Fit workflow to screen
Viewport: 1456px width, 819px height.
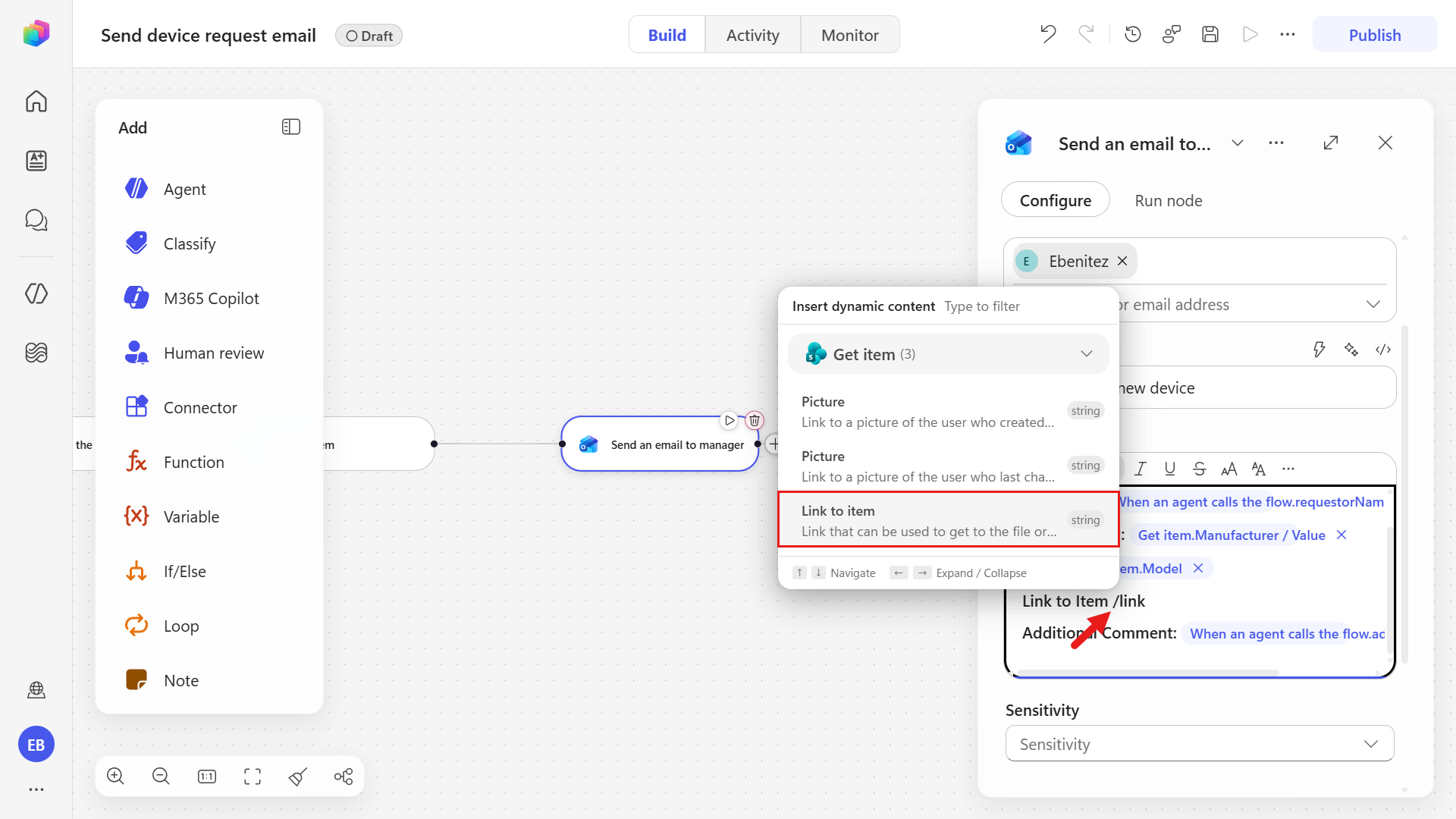pyautogui.click(x=253, y=776)
